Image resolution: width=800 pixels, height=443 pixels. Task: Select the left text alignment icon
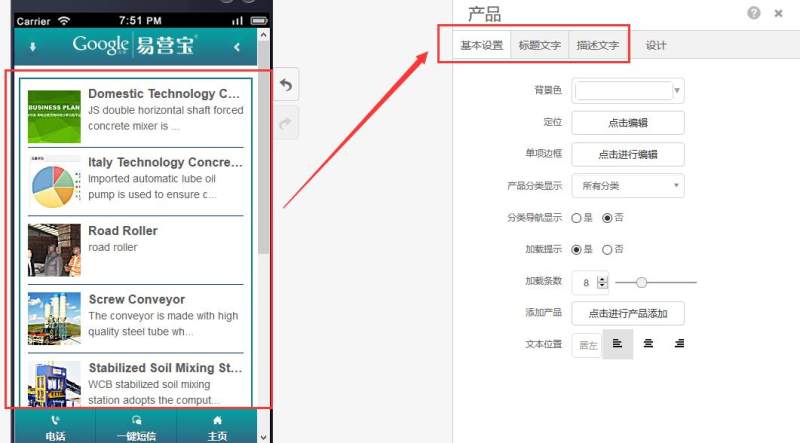tap(617, 343)
